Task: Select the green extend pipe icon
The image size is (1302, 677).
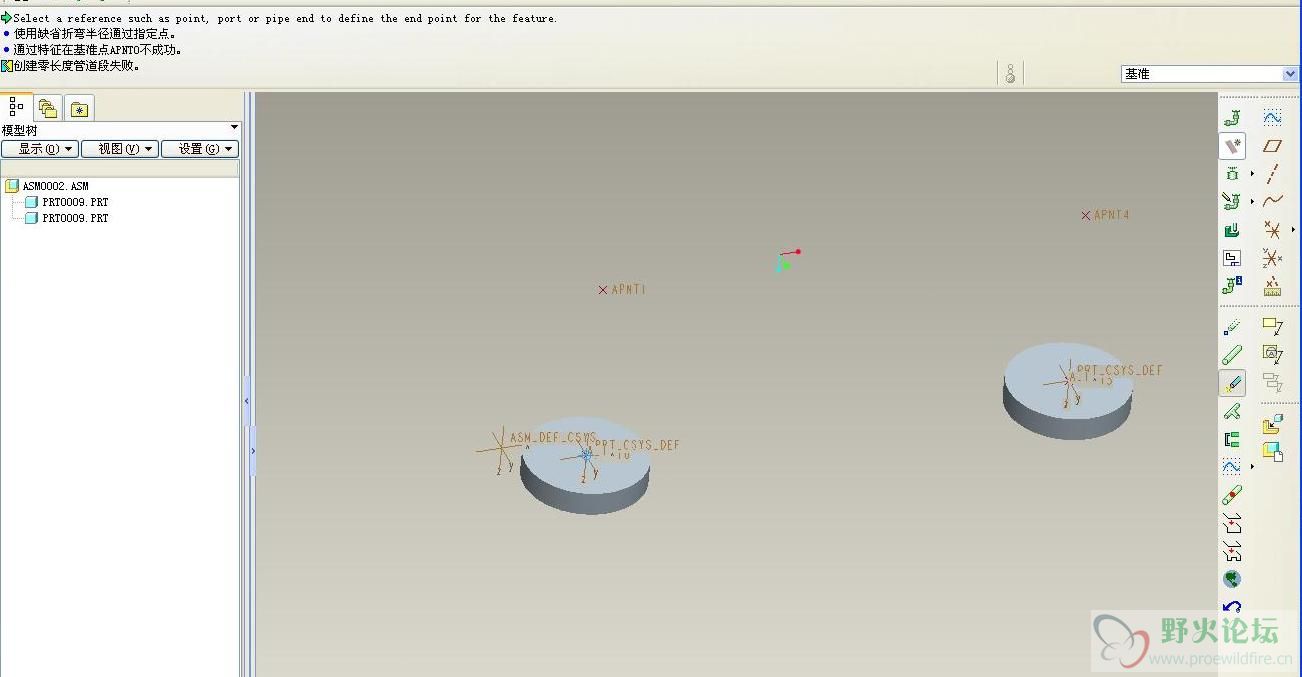Action: [1232, 355]
